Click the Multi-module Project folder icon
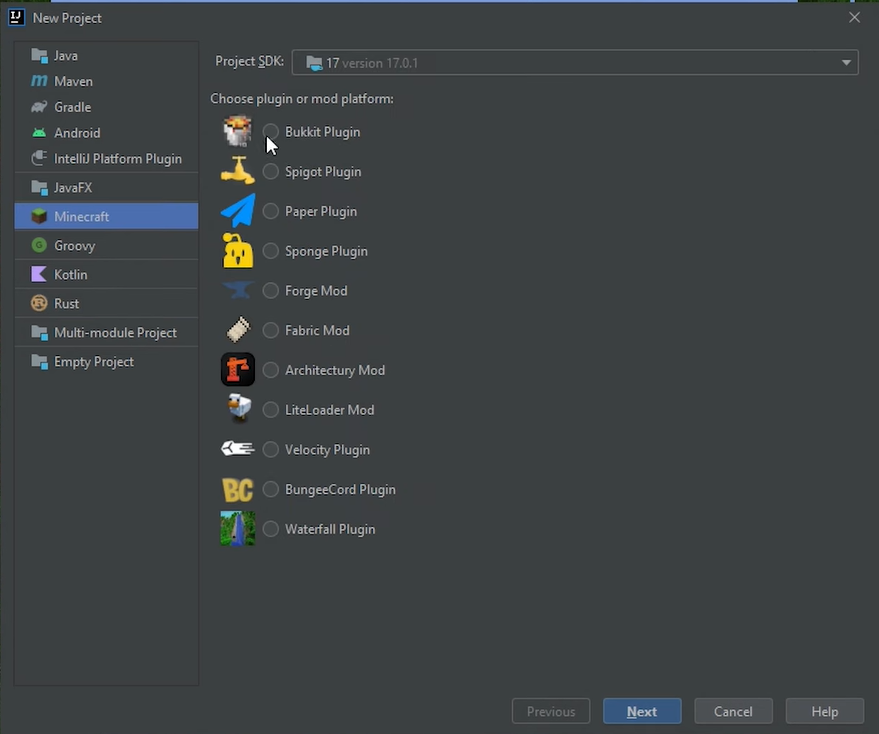Screen dimensions: 879x734 pyautogui.click(x=39, y=333)
